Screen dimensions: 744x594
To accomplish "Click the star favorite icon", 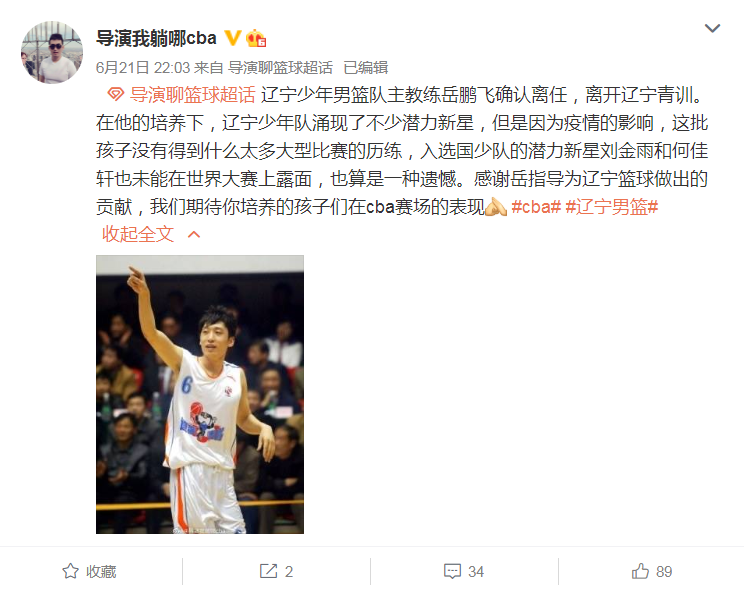I will tap(71, 571).
